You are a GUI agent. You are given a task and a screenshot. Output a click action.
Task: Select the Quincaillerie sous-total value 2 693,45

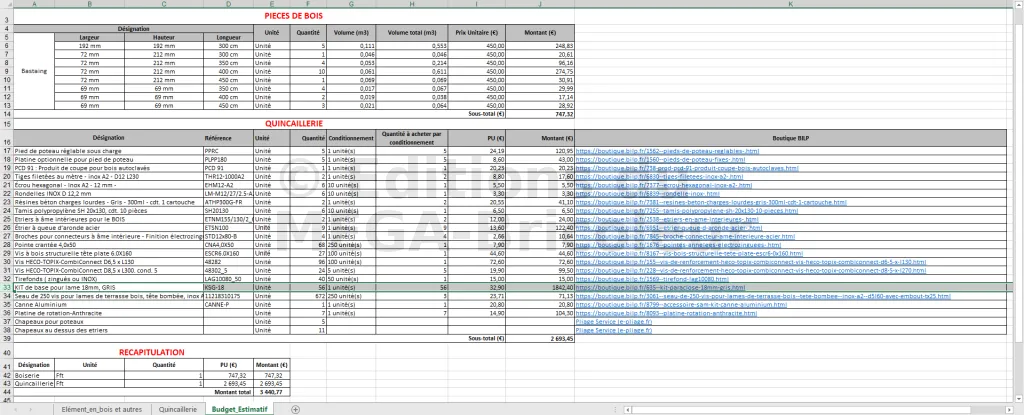tap(541, 340)
